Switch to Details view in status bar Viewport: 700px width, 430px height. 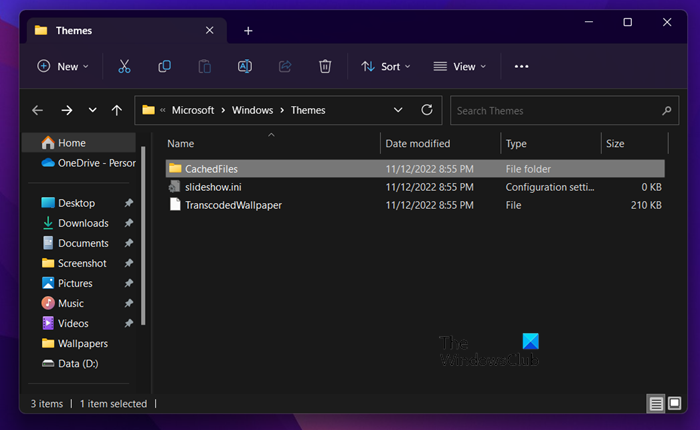tap(656, 404)
